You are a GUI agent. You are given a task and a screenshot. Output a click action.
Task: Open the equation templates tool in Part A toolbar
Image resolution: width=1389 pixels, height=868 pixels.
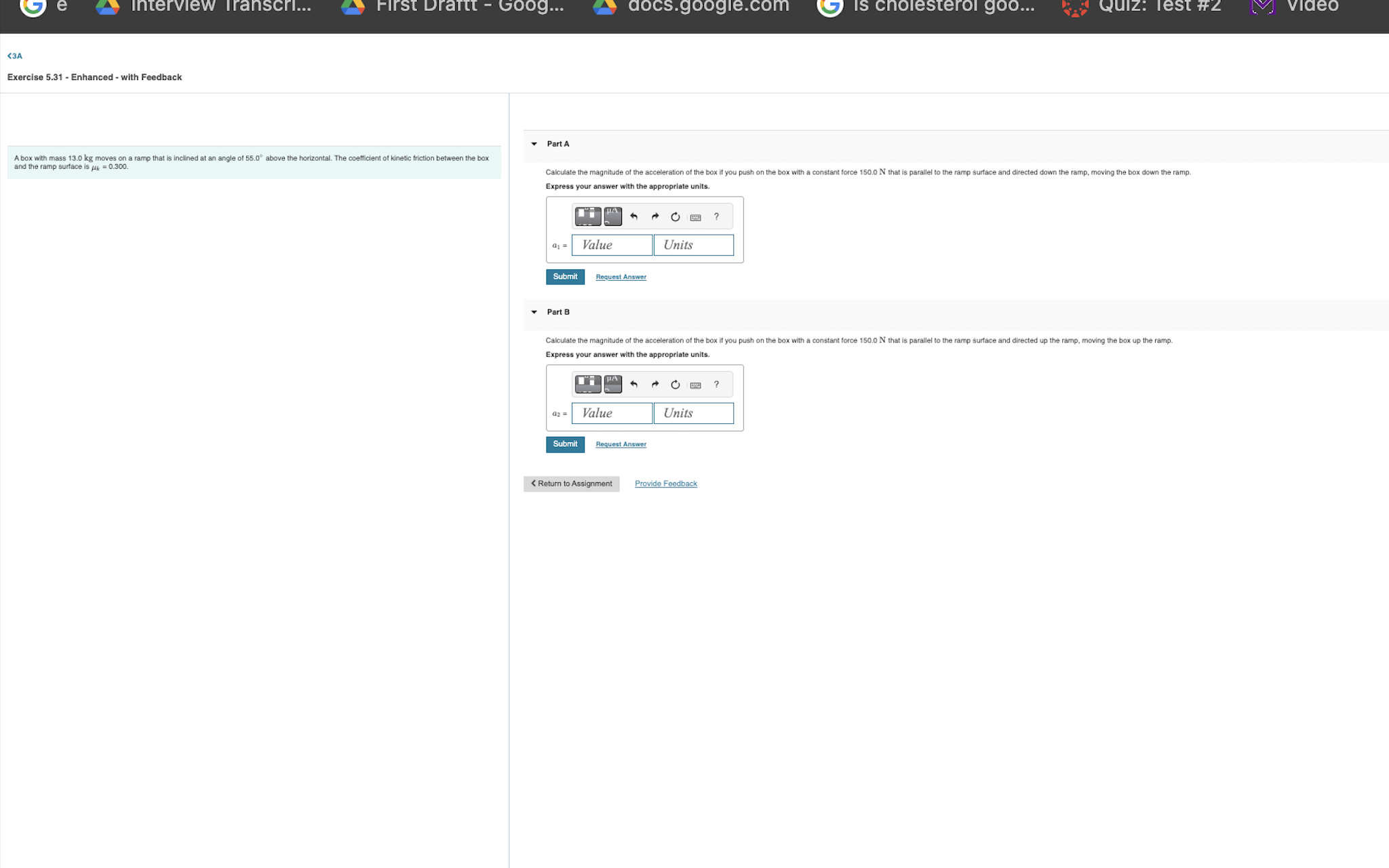tap(588, 216)
